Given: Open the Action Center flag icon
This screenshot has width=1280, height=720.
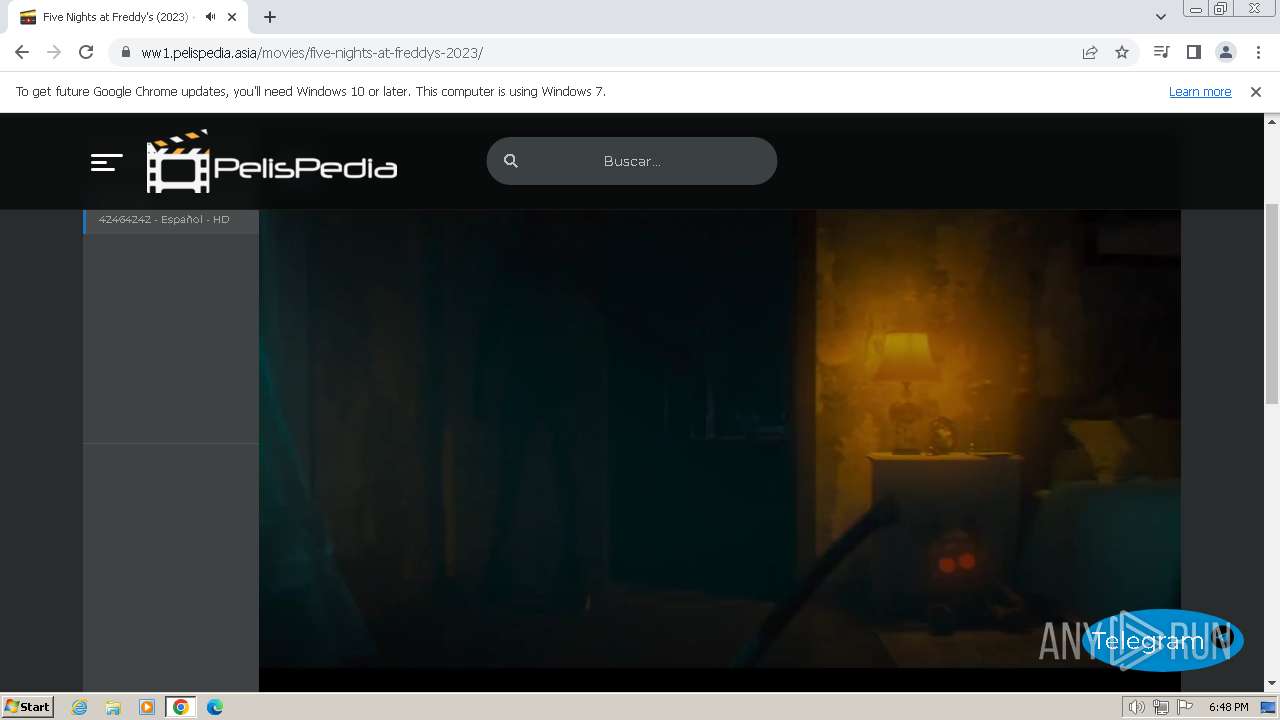Looking at the screenshot, I should [1185, 707].
